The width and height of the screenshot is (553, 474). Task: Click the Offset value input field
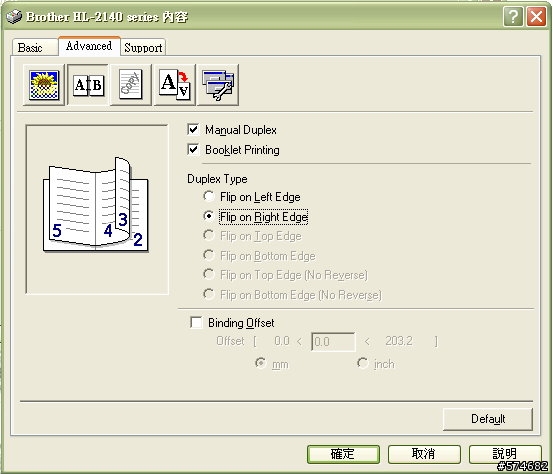(x=333, y=341)
